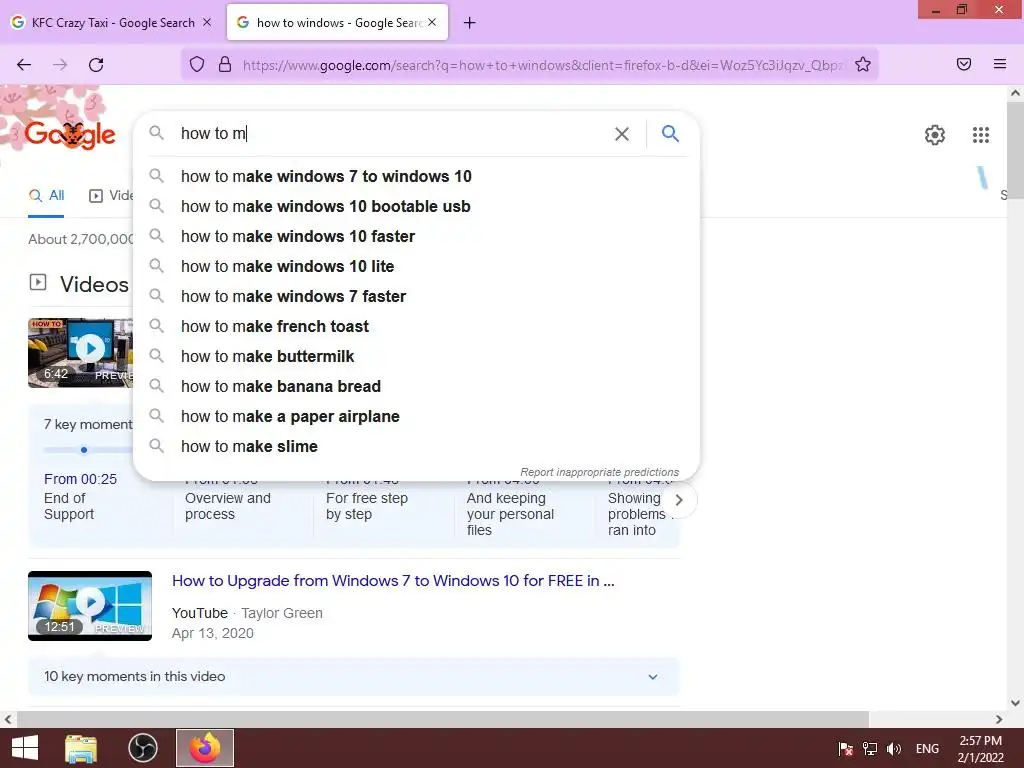Show next key moments with arrow
Screen dimensions: 1024x768
pyautogui.click(x=679, y=500)
